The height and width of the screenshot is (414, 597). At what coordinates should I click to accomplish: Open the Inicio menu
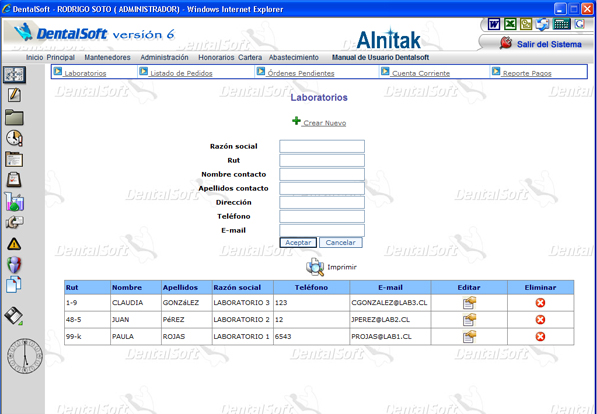point(34,58)
